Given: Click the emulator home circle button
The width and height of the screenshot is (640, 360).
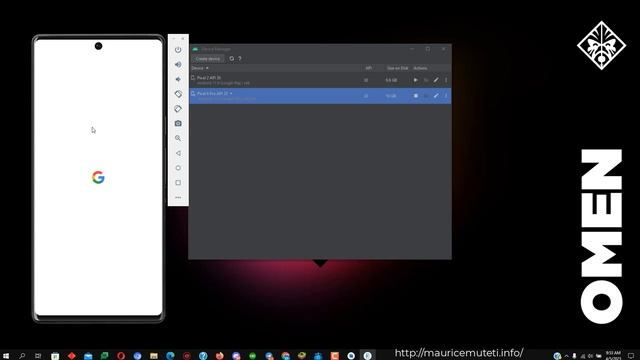Looking at the screenshot, I should click(178, 168).
